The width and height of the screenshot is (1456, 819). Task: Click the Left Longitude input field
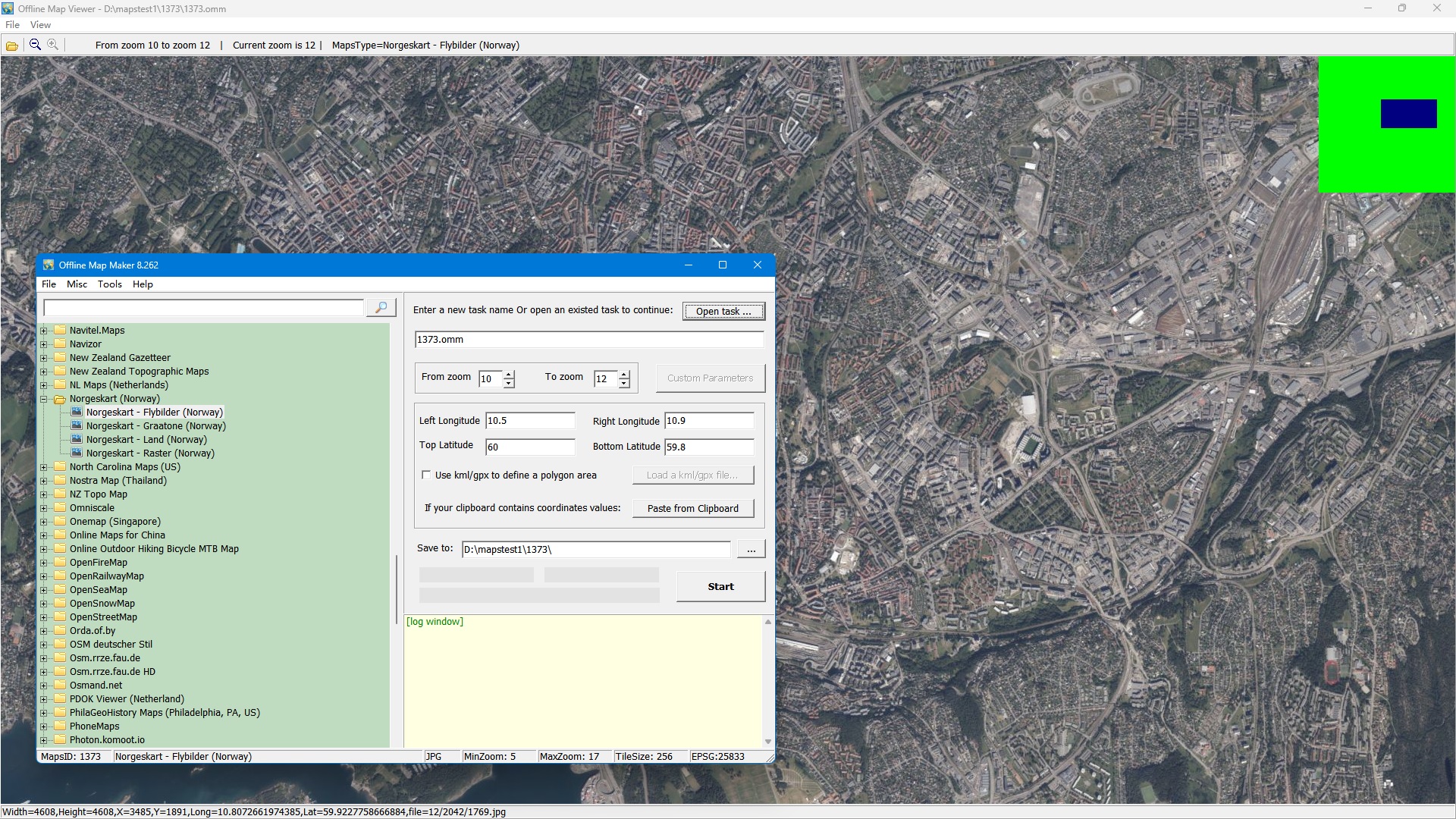[x=529, y=421]
